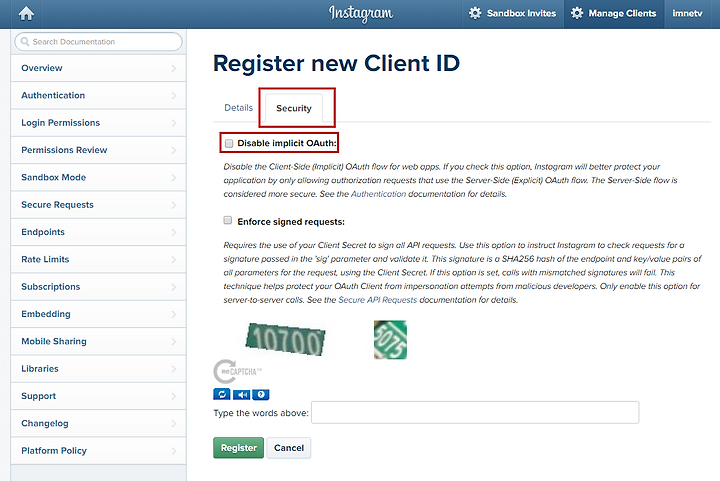Image resolution: width=720 pixels, height=481 pixels.
Task: Click the search magnifier icon
Action: coord(25,42)
